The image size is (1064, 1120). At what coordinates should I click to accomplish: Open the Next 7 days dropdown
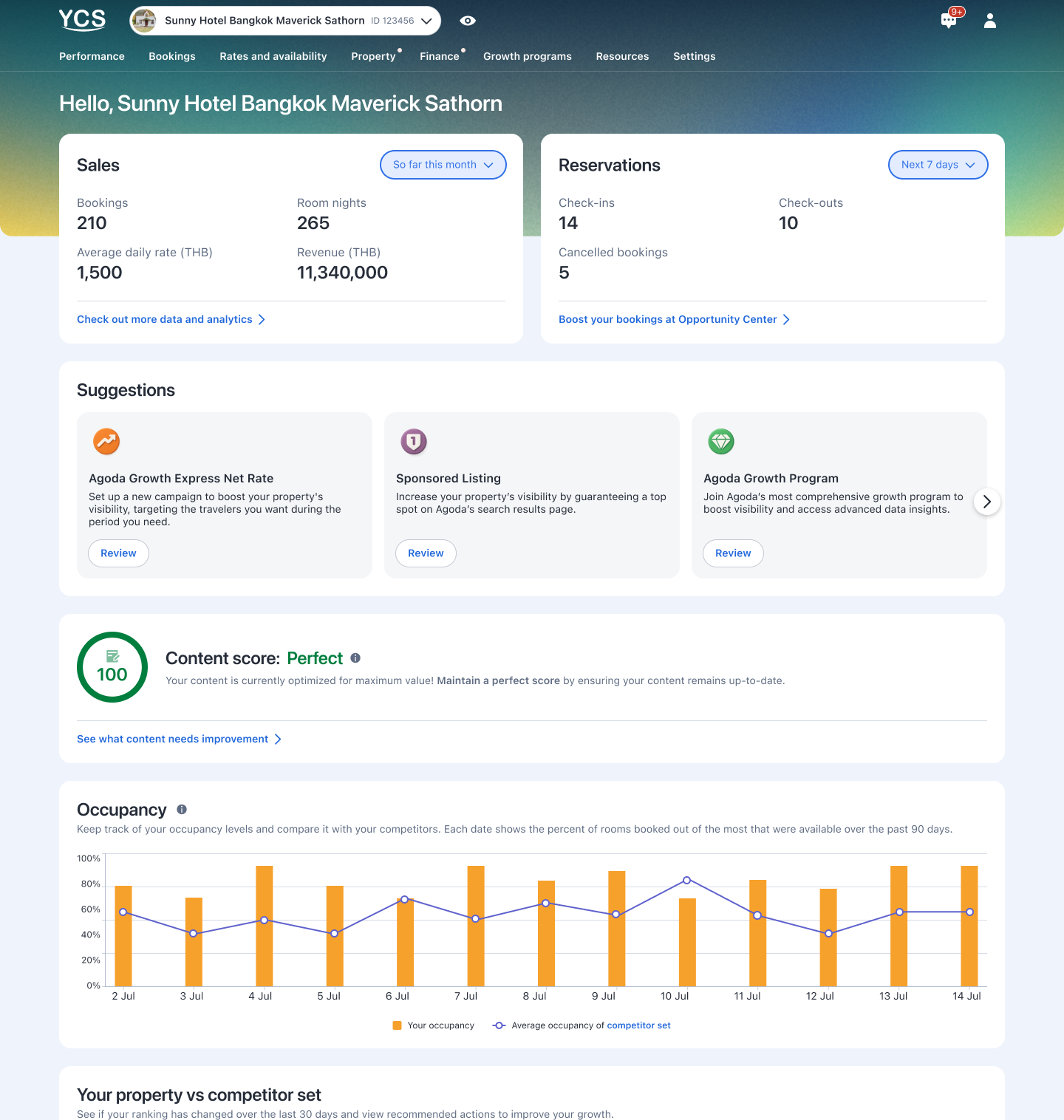(x=938, y=165)
